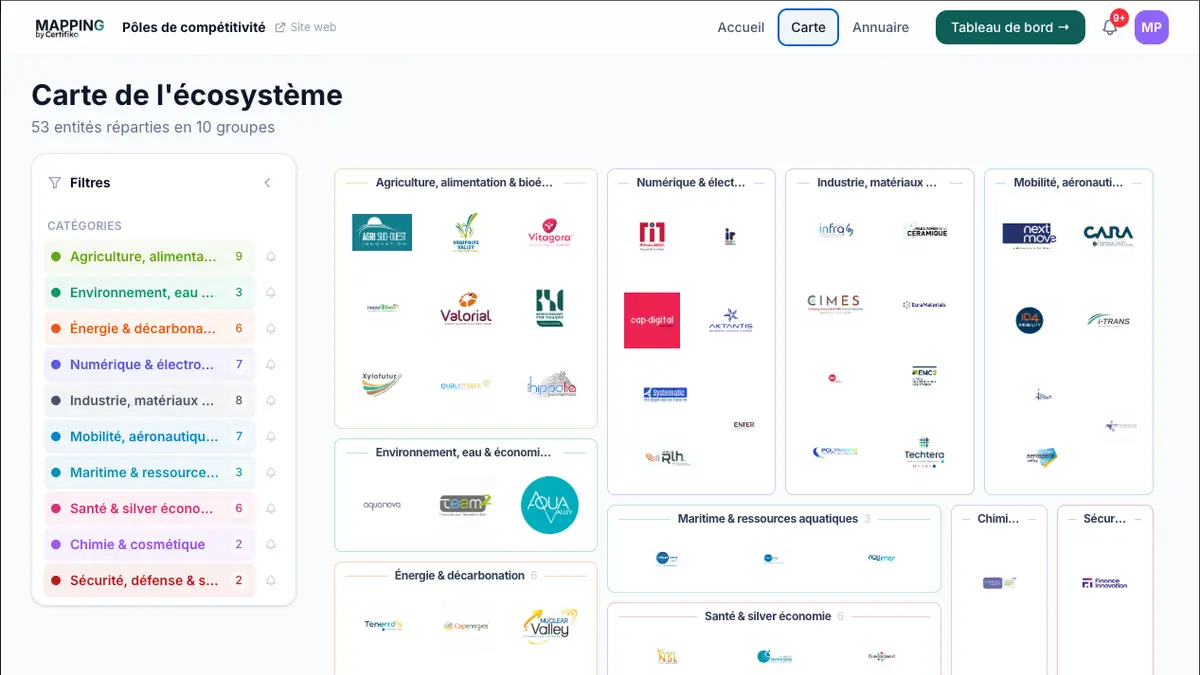This screenshot has height=675, width=1200.
Task: Open the CARA logo
Action: click(x=1108, y=236)
